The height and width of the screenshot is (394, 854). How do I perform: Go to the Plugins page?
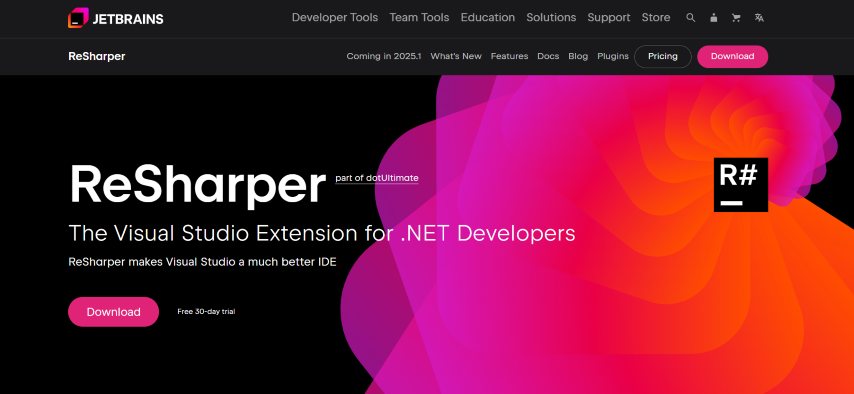pos(613,56)
